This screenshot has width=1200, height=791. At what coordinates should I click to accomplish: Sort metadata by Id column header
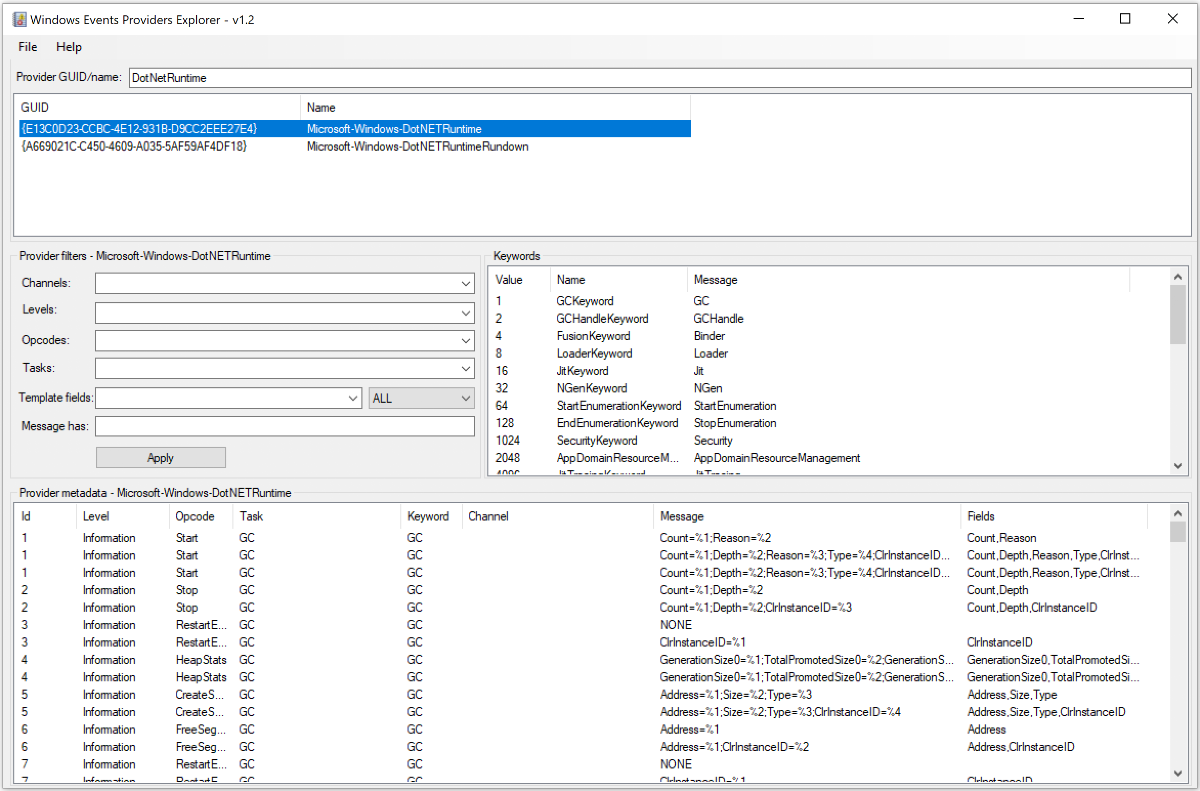(46, 516)
